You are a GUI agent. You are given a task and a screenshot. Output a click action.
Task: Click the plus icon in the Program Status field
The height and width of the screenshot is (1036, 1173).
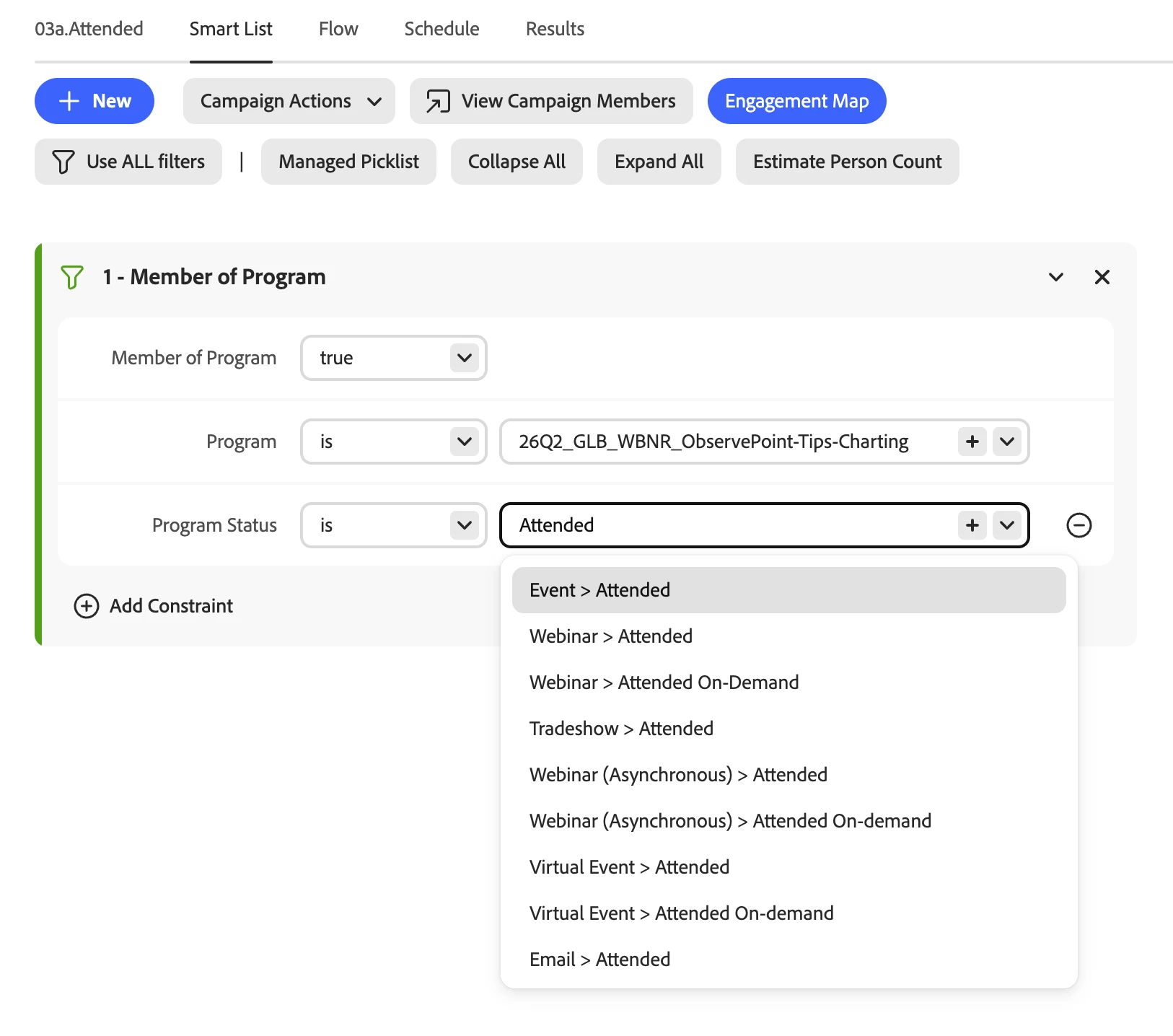click(972, 525)
